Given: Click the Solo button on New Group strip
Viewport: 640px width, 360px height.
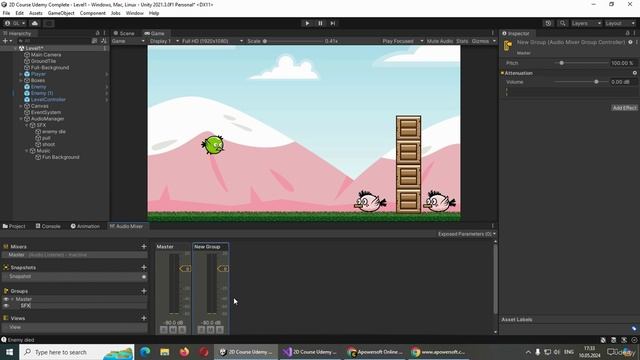Looking at the screenshot, I should click(201, 329).
